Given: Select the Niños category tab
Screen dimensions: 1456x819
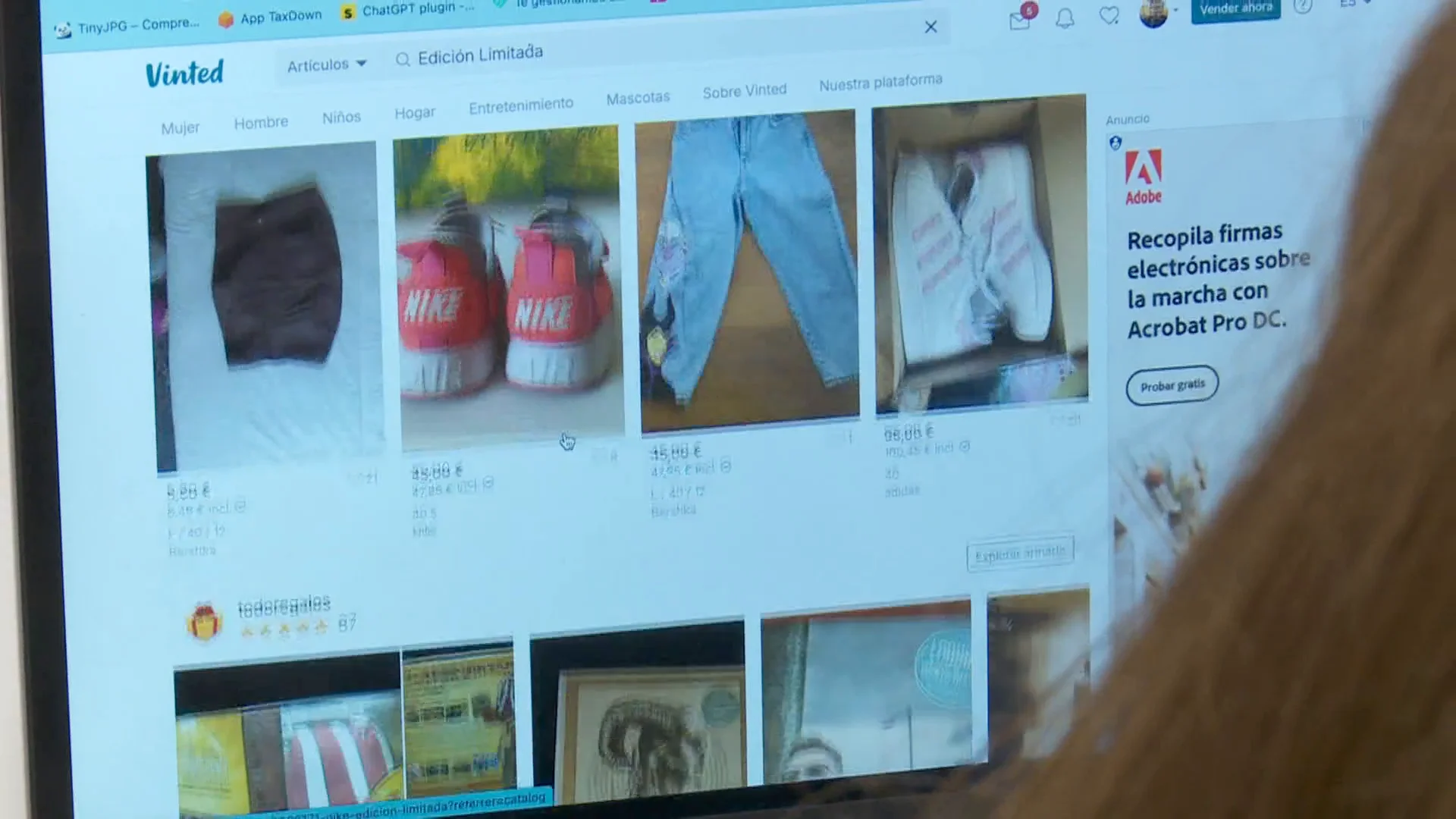Looking at the screenshot, I should click(x=341, y=117).
